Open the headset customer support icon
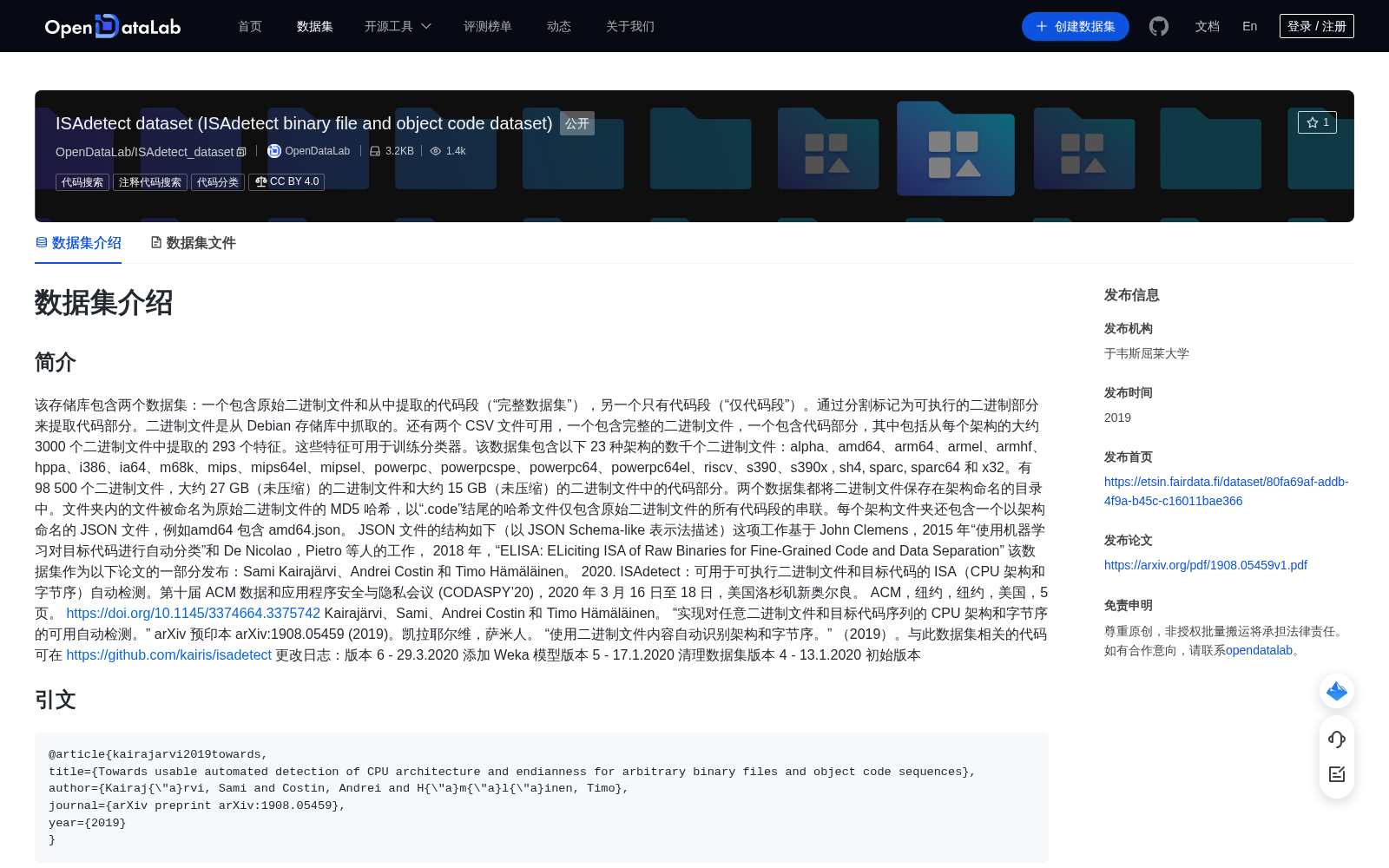This screenshot has height=868, width=1389. pyautogui.click(x=1337, y=740)
